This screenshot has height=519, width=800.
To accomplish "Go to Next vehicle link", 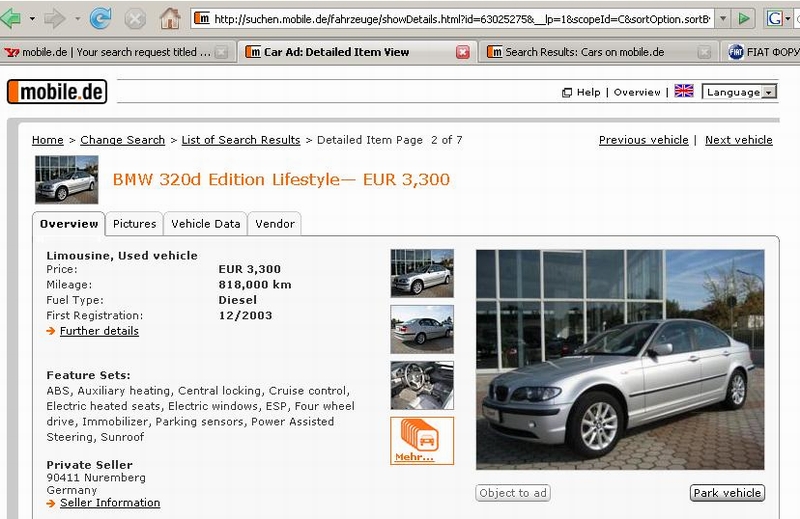I will [738, 140].
